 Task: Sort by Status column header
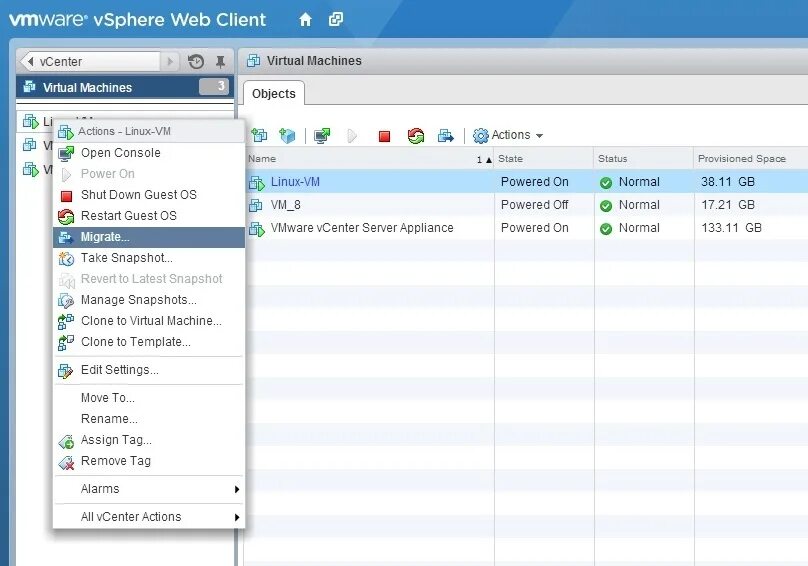pos(644,159)
